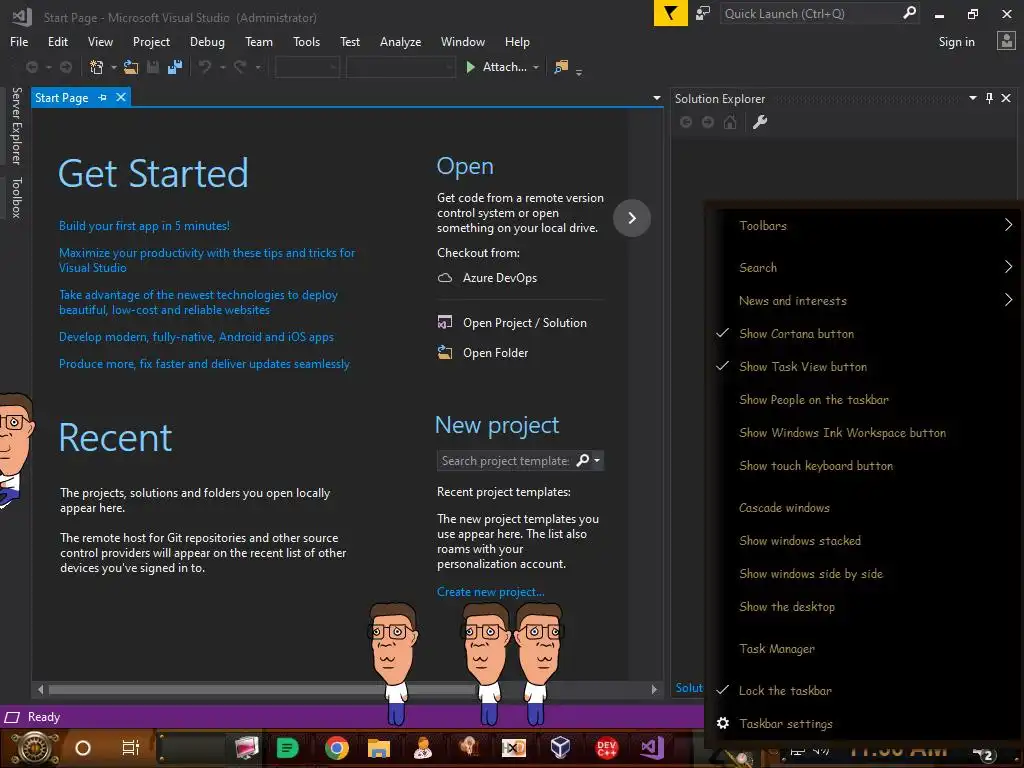Open the Toolbox side tab
The height and width of the screenshot is (768, 1024).
coord(16,197)
